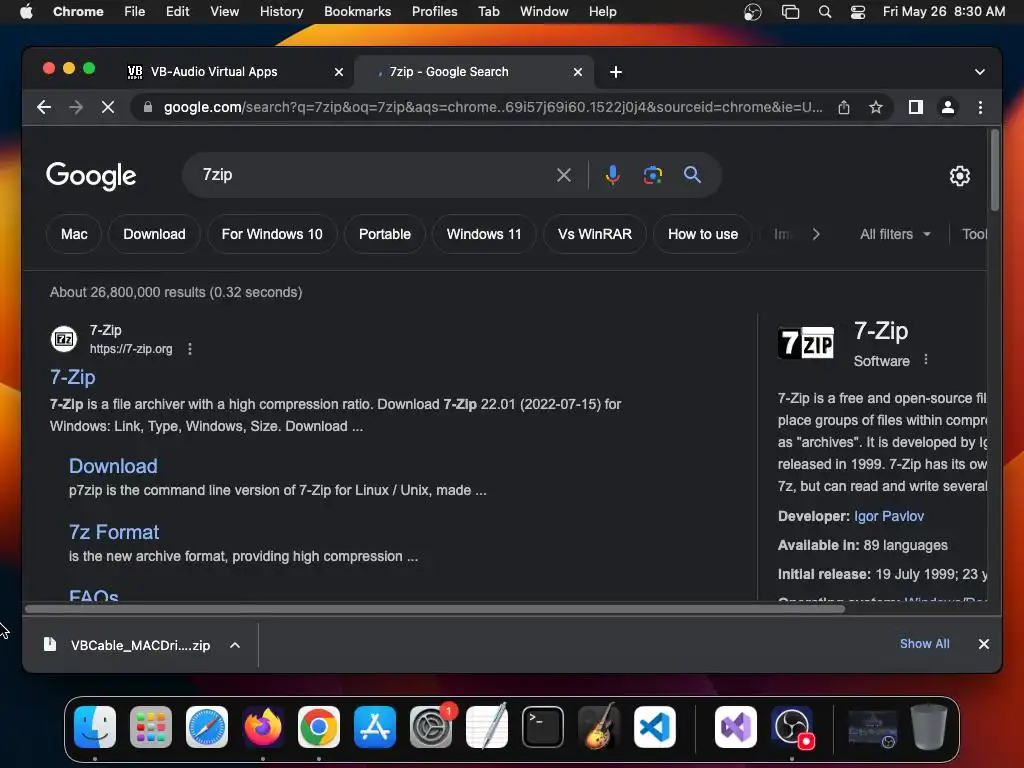Close the VB-Audio Virtual Apps tab
Screen dimensions: 1024x768
pyautogui.click(x=339, y=72)
